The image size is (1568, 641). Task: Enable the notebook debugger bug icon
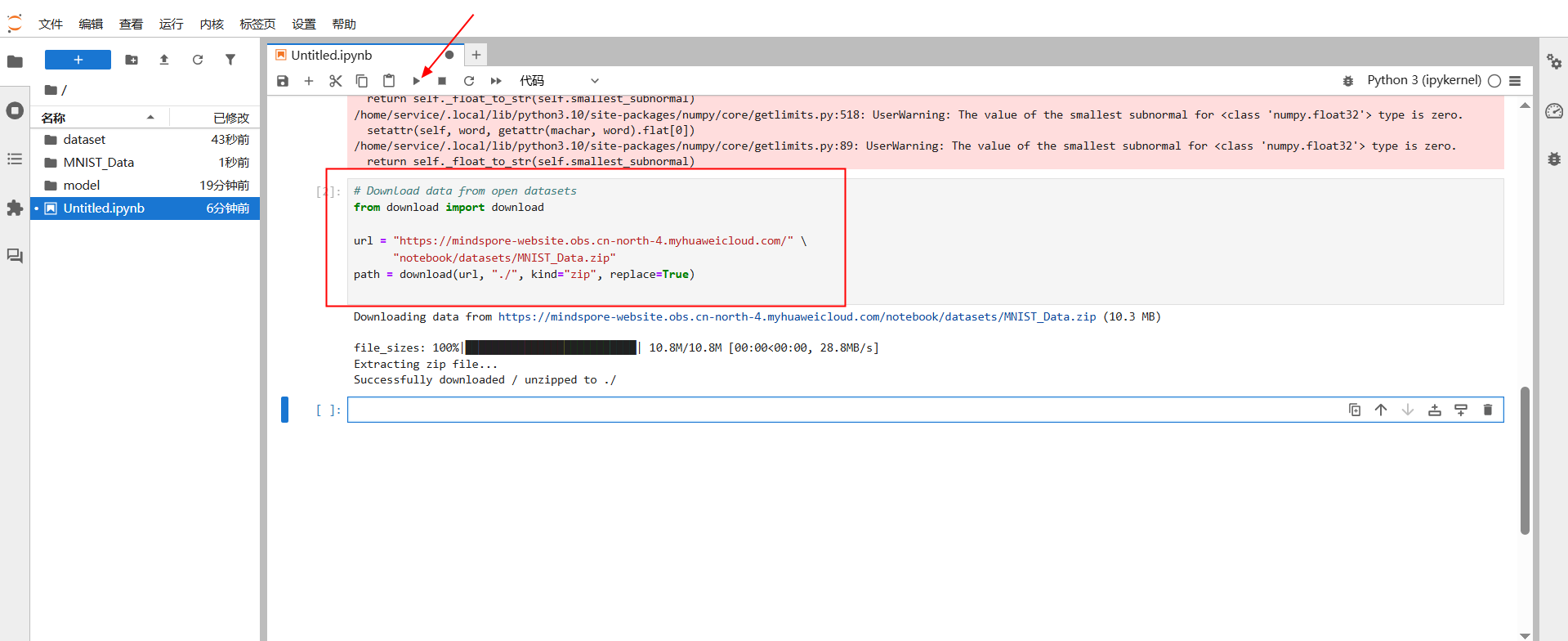click(x=1348, y=81)
